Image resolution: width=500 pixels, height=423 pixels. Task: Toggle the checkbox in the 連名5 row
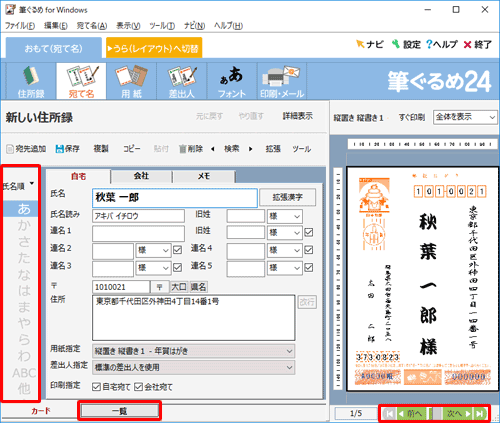[309, 267]
